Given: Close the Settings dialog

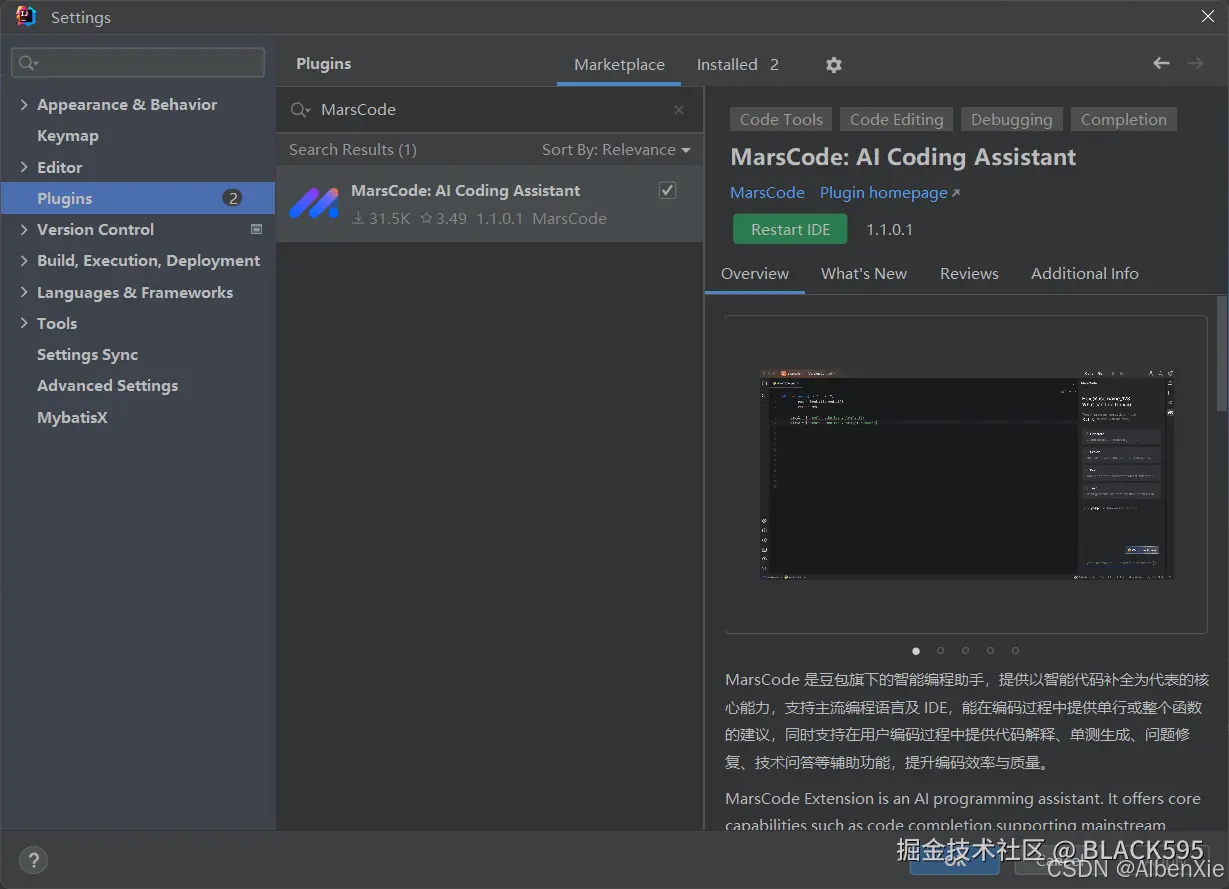Looking at the screenshot, I should (1208, 17).
